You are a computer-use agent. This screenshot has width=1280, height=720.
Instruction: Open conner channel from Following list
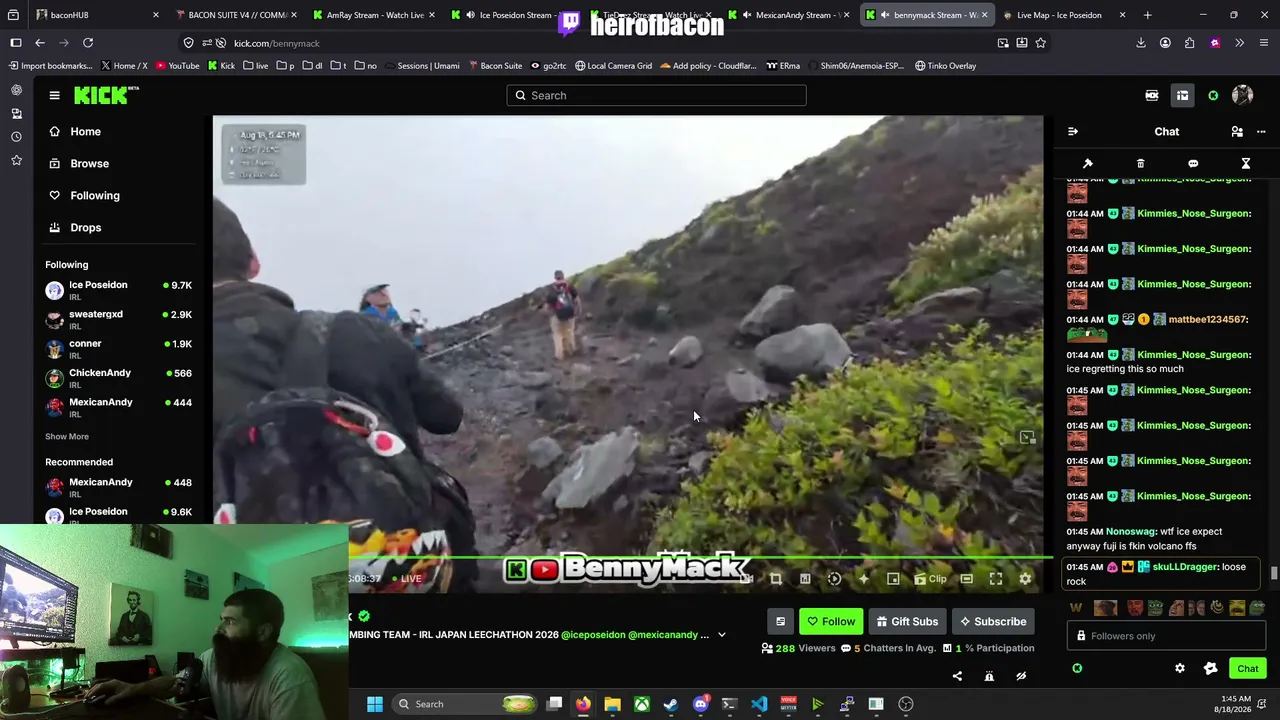click(x=118, y=348)
